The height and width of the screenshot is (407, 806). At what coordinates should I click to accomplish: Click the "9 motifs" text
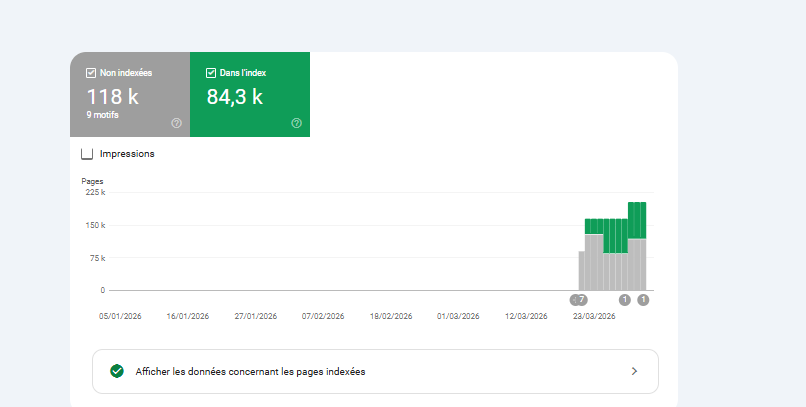coord(102,115)
